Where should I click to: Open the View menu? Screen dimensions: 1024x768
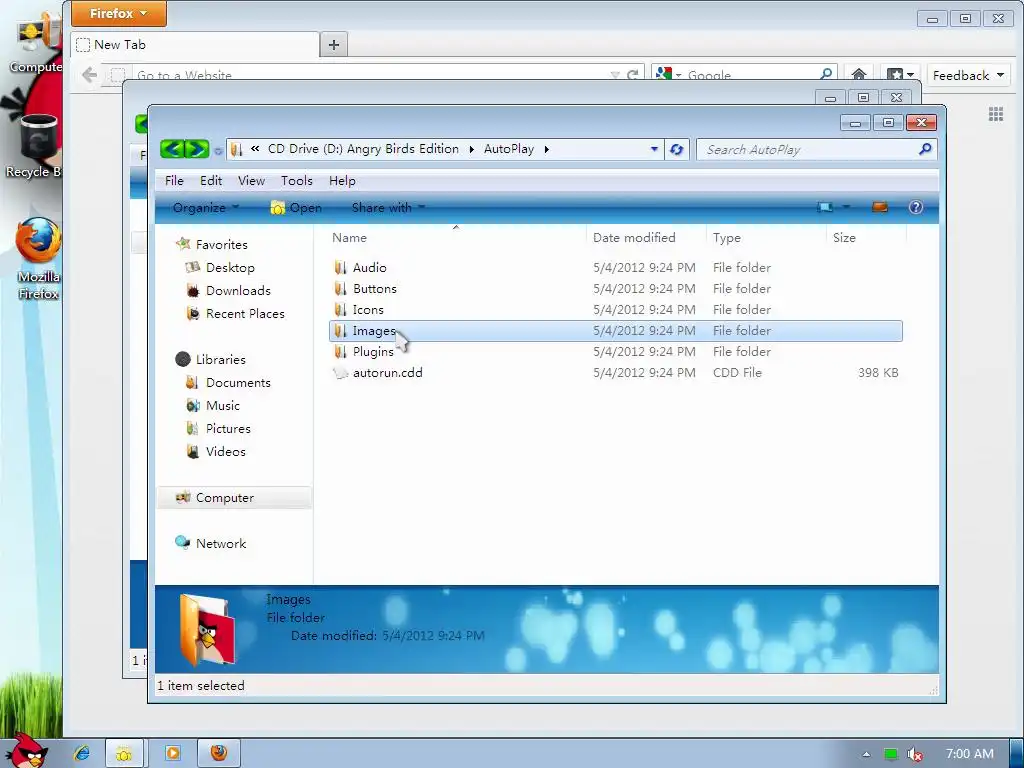point(251,181)
